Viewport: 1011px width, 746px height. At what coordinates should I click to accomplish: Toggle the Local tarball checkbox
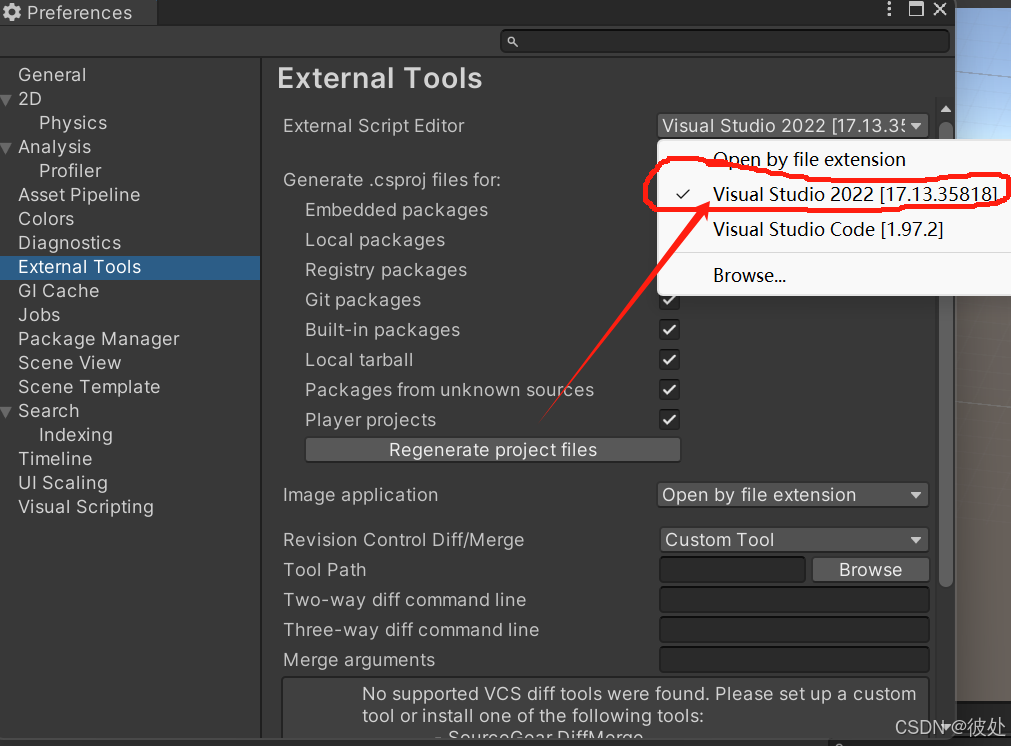pos(669,360)
